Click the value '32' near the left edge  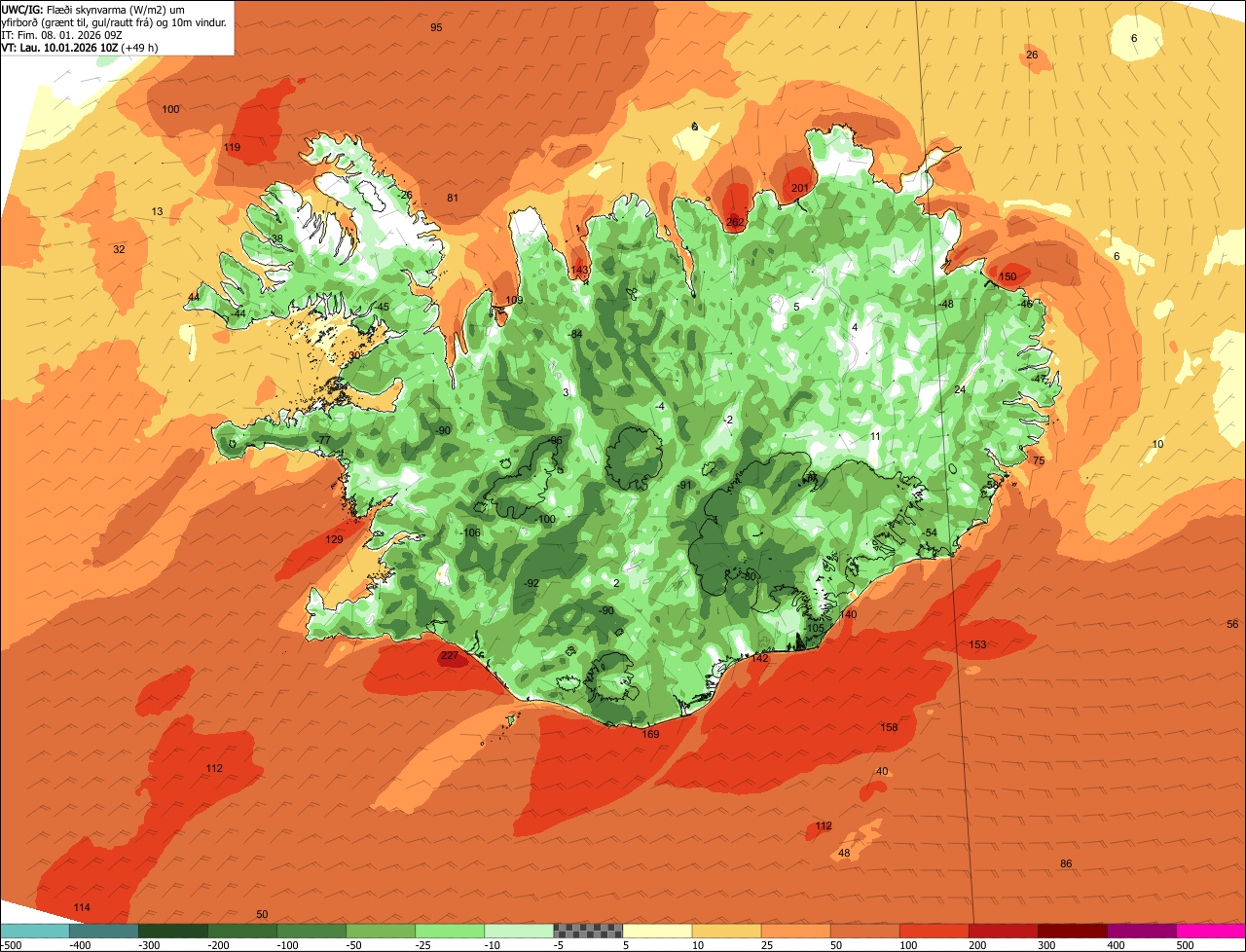119,249
